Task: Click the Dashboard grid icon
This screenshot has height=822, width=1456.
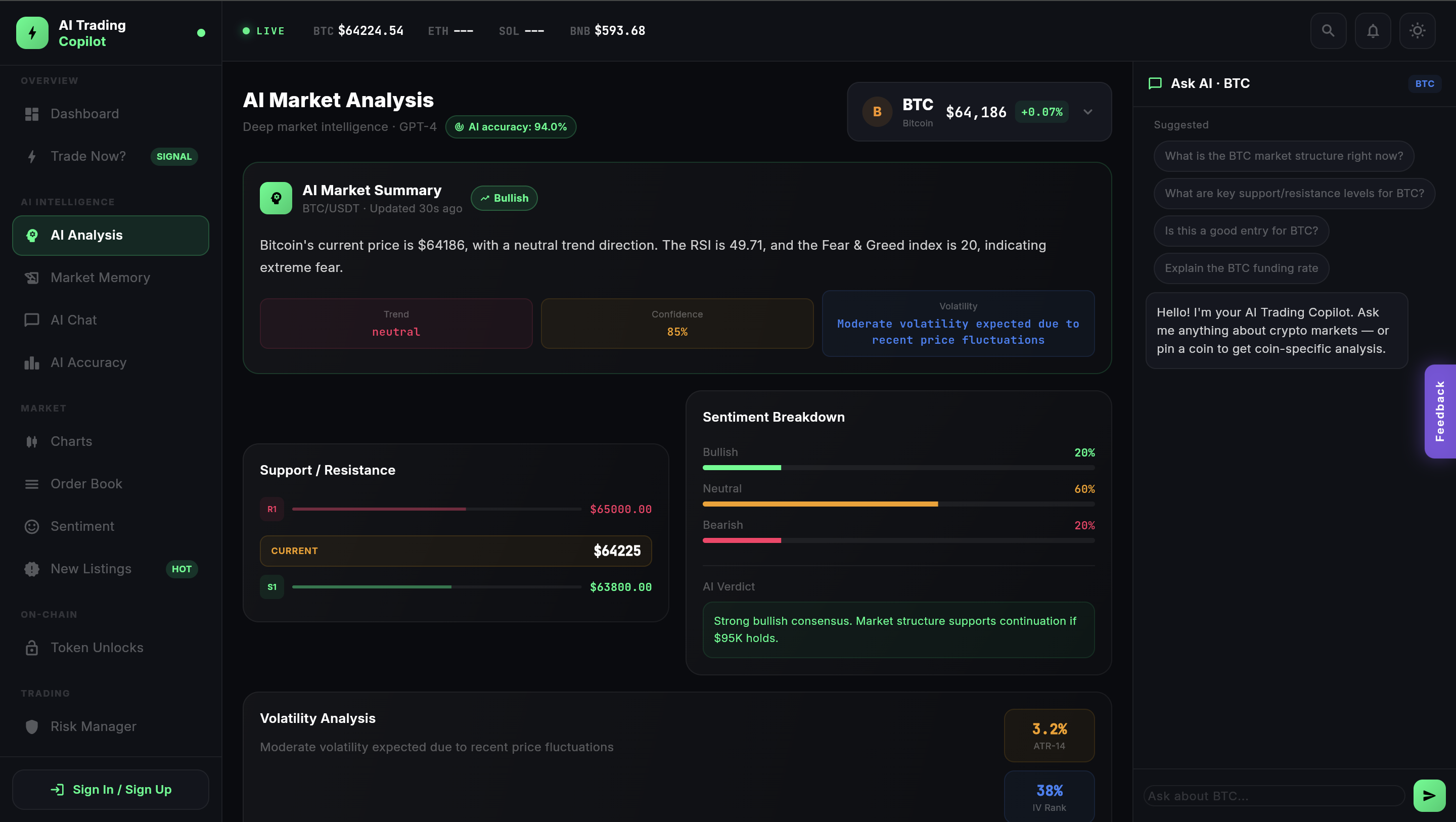Action: tap(32, 114)
